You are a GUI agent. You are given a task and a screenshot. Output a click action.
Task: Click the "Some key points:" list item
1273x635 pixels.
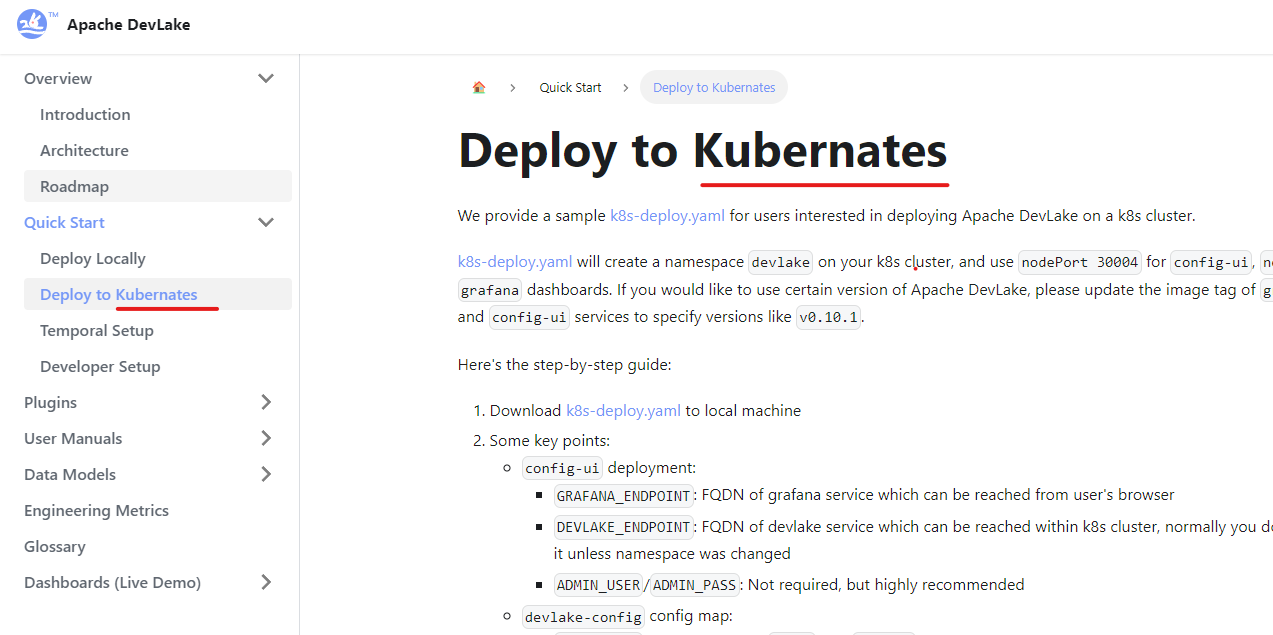(549, 440)
